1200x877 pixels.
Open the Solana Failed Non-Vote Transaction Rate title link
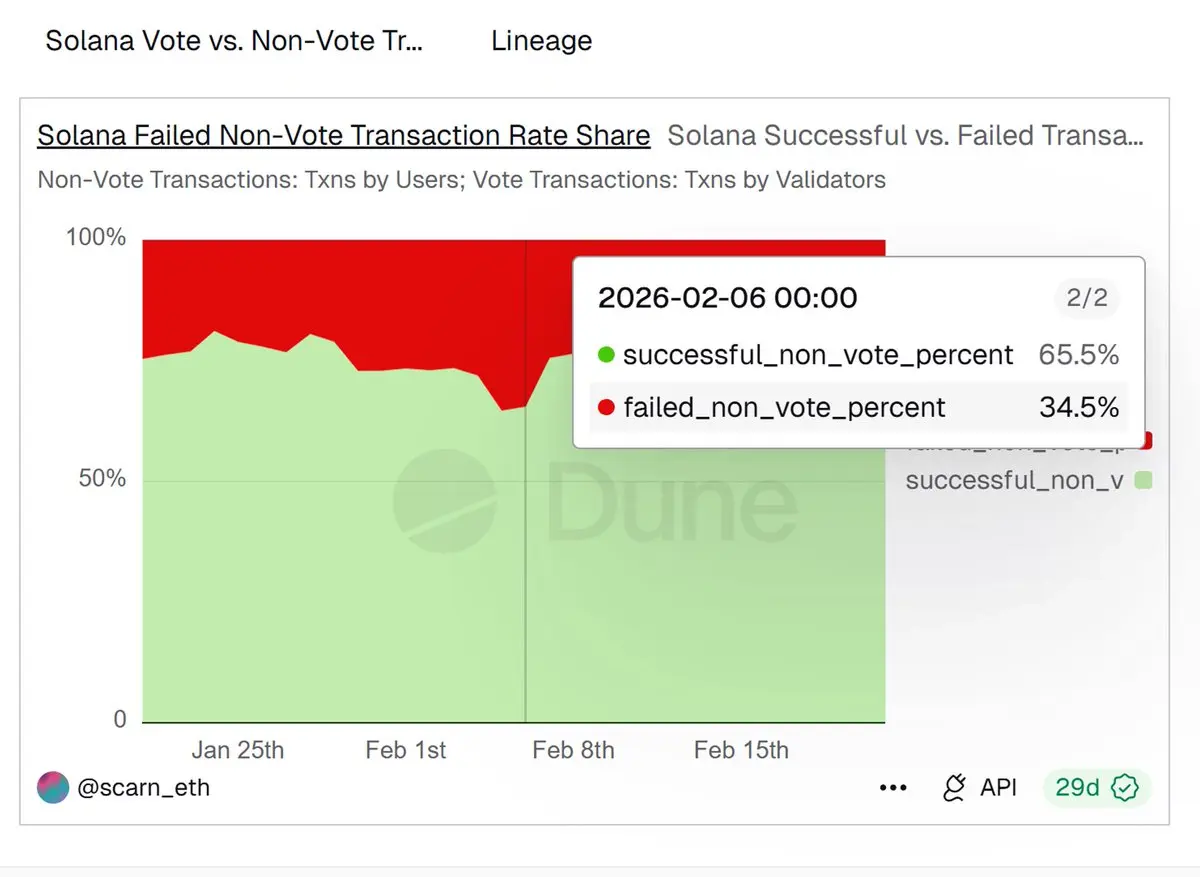pos(344,136)
